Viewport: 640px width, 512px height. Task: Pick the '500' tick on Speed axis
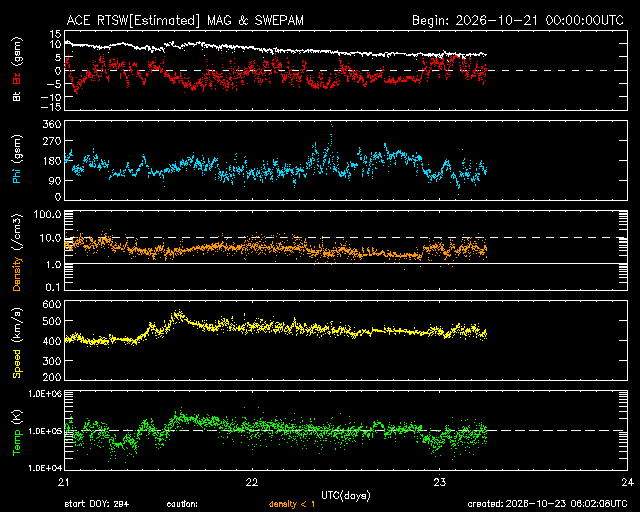pos(52,321)
